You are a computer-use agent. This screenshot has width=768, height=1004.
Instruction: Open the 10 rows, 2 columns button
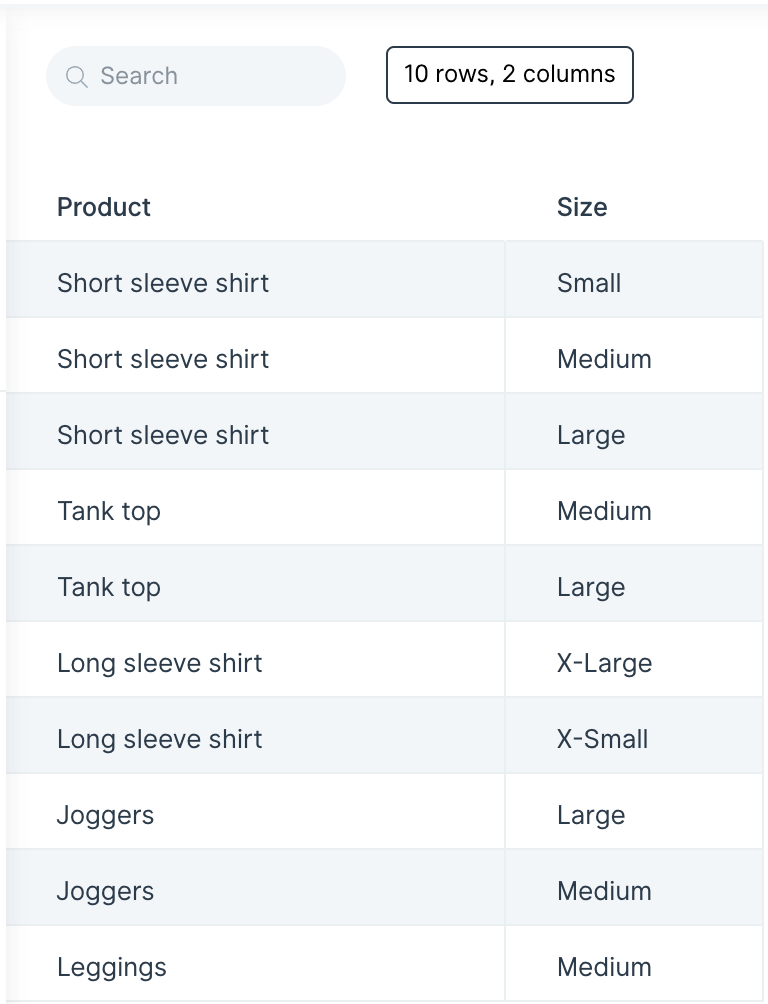coord(509,74)
